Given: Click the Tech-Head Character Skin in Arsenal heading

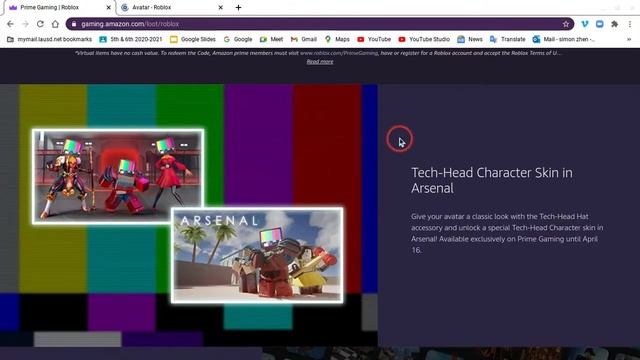Looking at the screenshot, I should (x=492, y=180).
